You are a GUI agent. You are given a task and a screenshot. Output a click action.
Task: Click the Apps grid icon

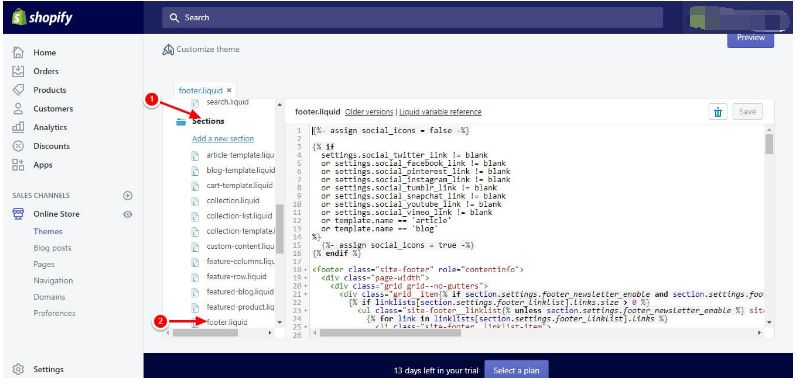18,165
